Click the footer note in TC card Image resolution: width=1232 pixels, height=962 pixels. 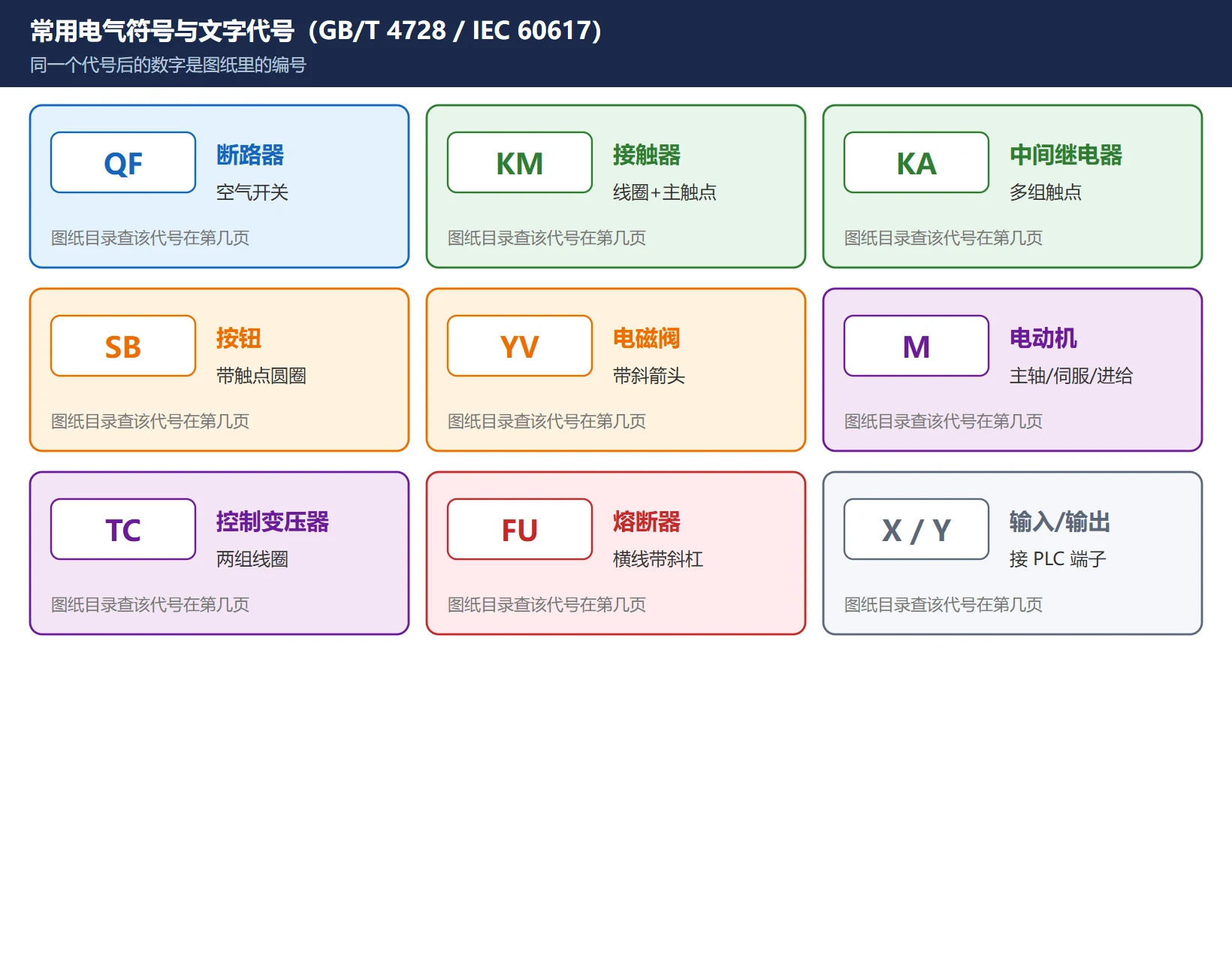(150, 605)
